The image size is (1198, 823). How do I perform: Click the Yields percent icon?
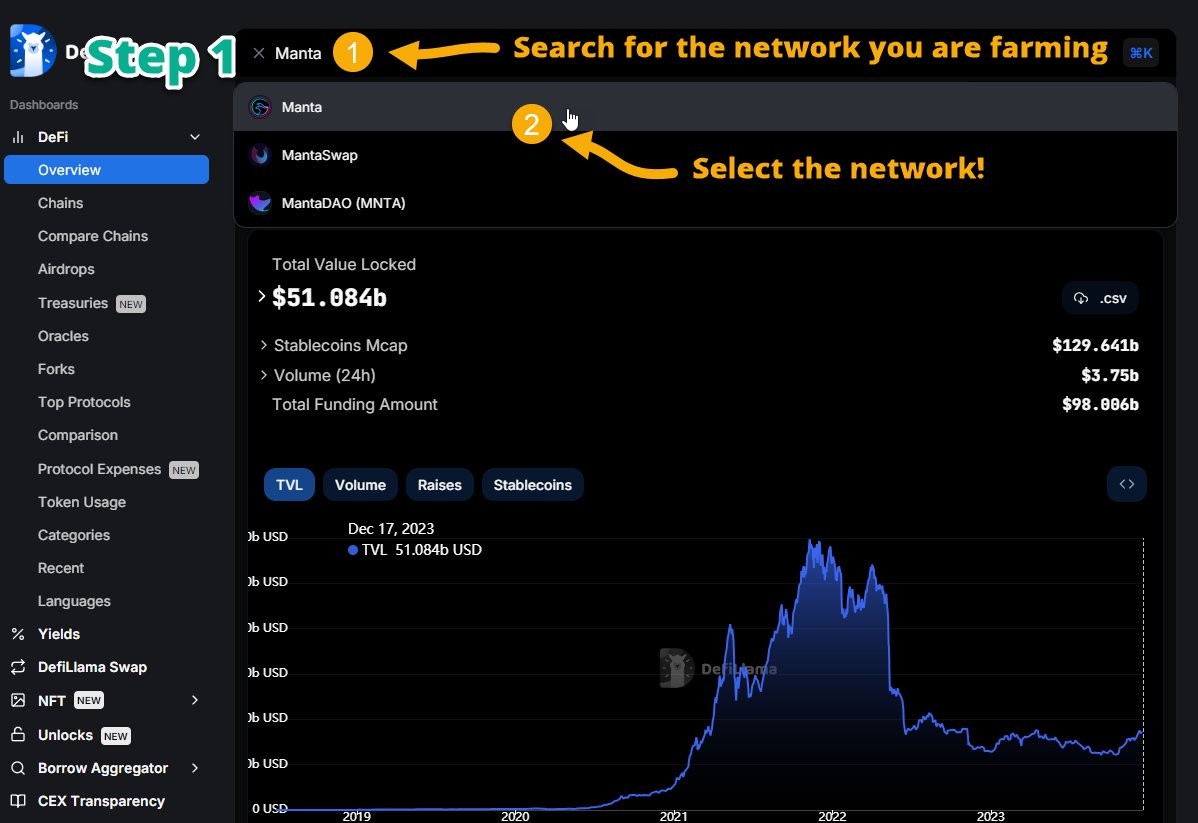click(x=18, y=634)
